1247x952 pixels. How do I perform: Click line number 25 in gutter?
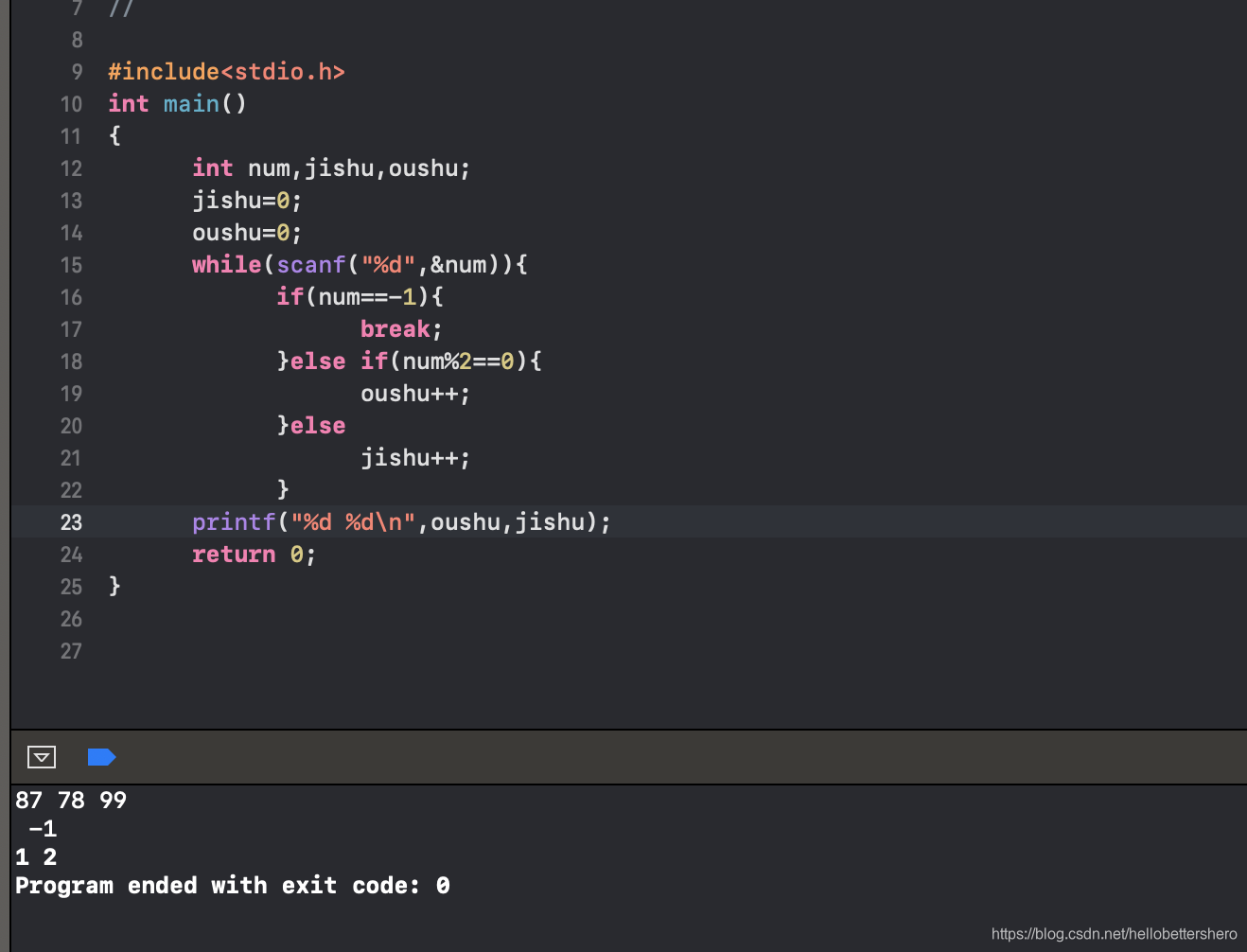[x=71, y=587]
